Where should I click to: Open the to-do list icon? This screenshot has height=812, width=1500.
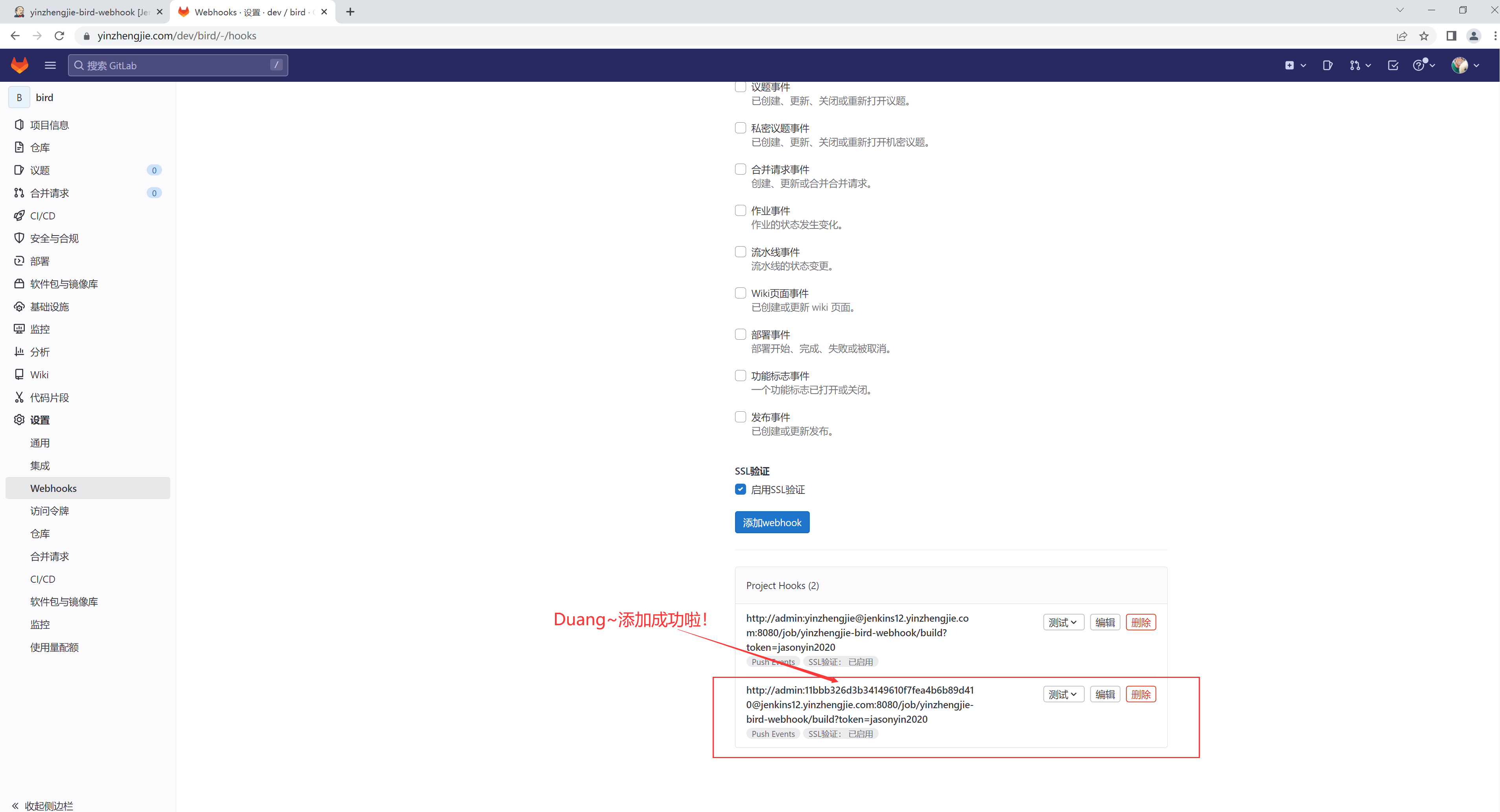[x=1393, y=65]
